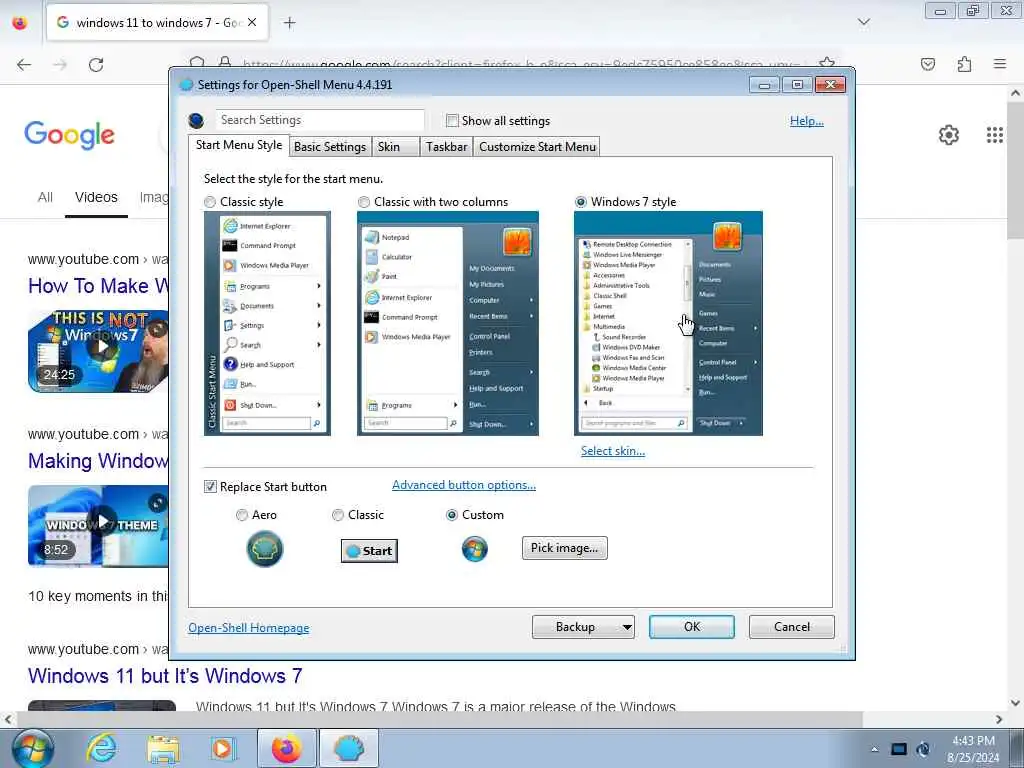Open 'Windows 11 but It's Windows 7' result
Image resolution: width=1024 pixels, height=768 pixels.
tap(165, 676)
